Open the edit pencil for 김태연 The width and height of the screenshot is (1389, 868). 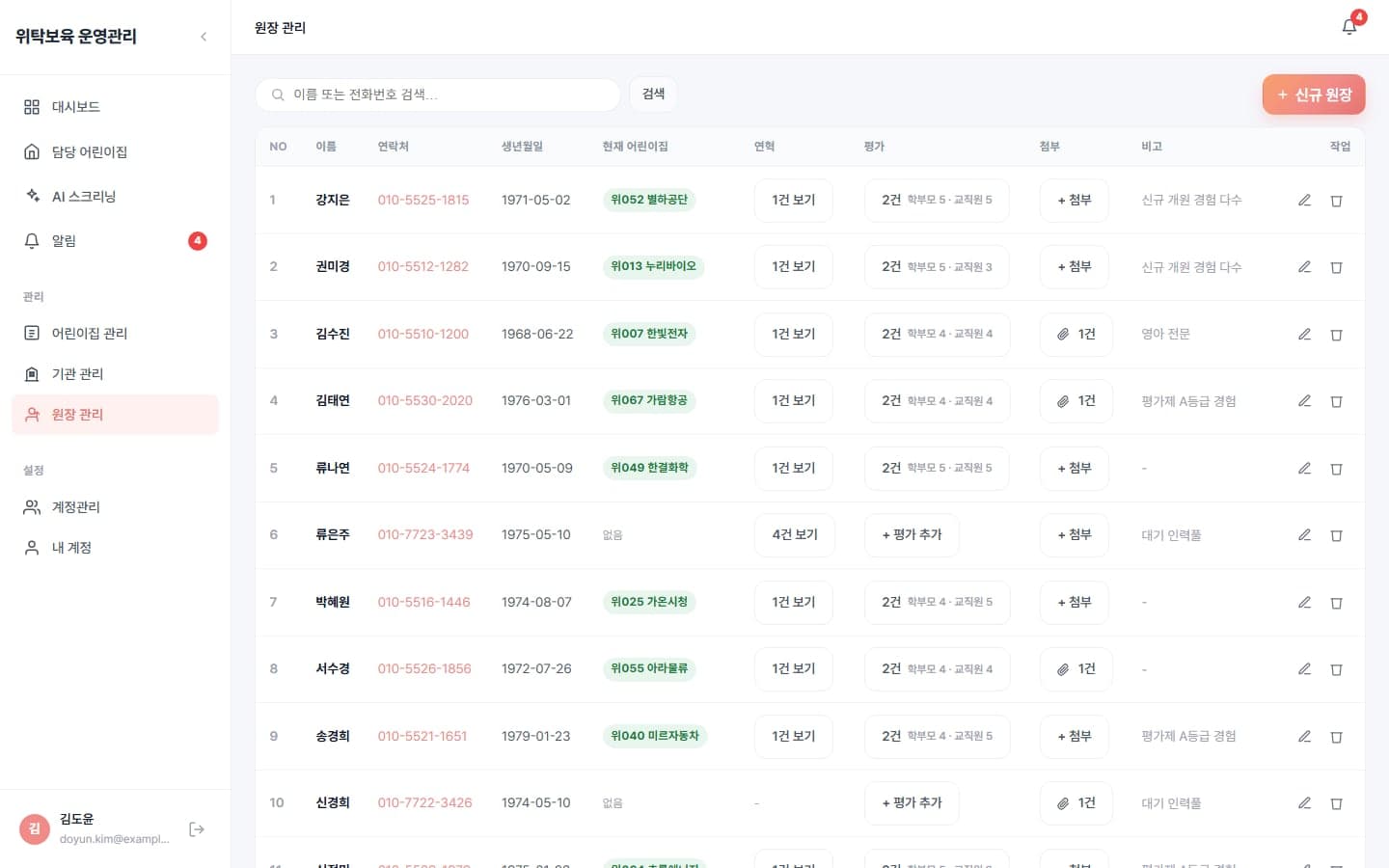(x=1304, y=401)
